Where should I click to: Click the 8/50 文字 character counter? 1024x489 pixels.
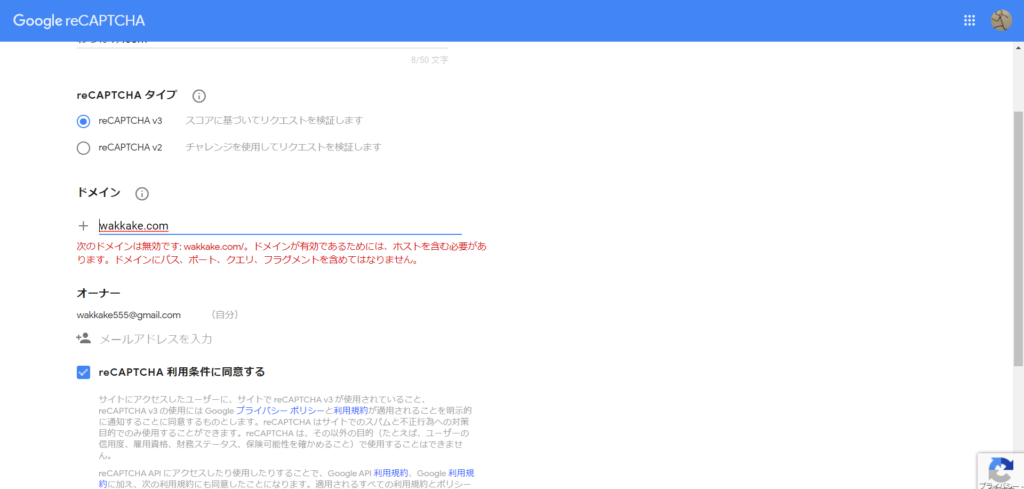pos(430,60)
